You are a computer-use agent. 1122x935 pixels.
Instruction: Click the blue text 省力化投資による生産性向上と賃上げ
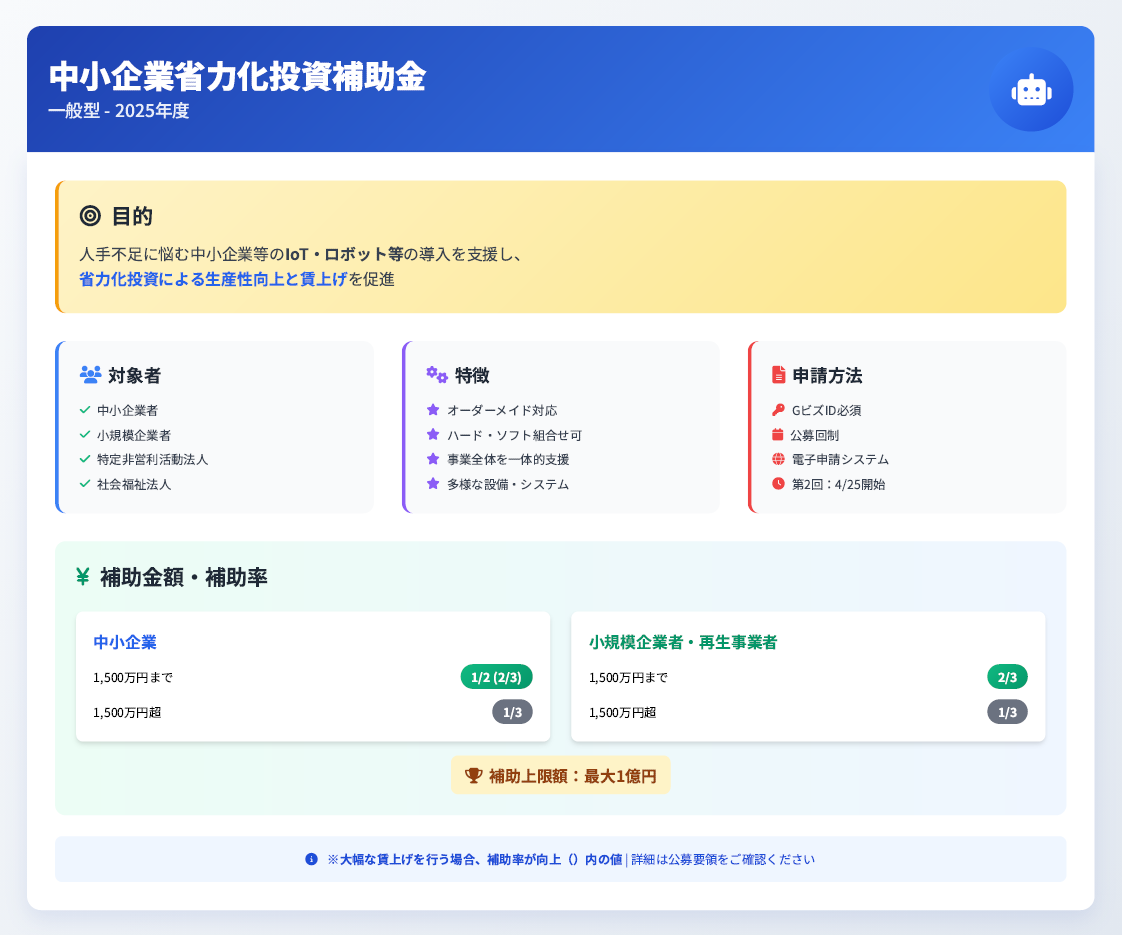coord(213,279)
